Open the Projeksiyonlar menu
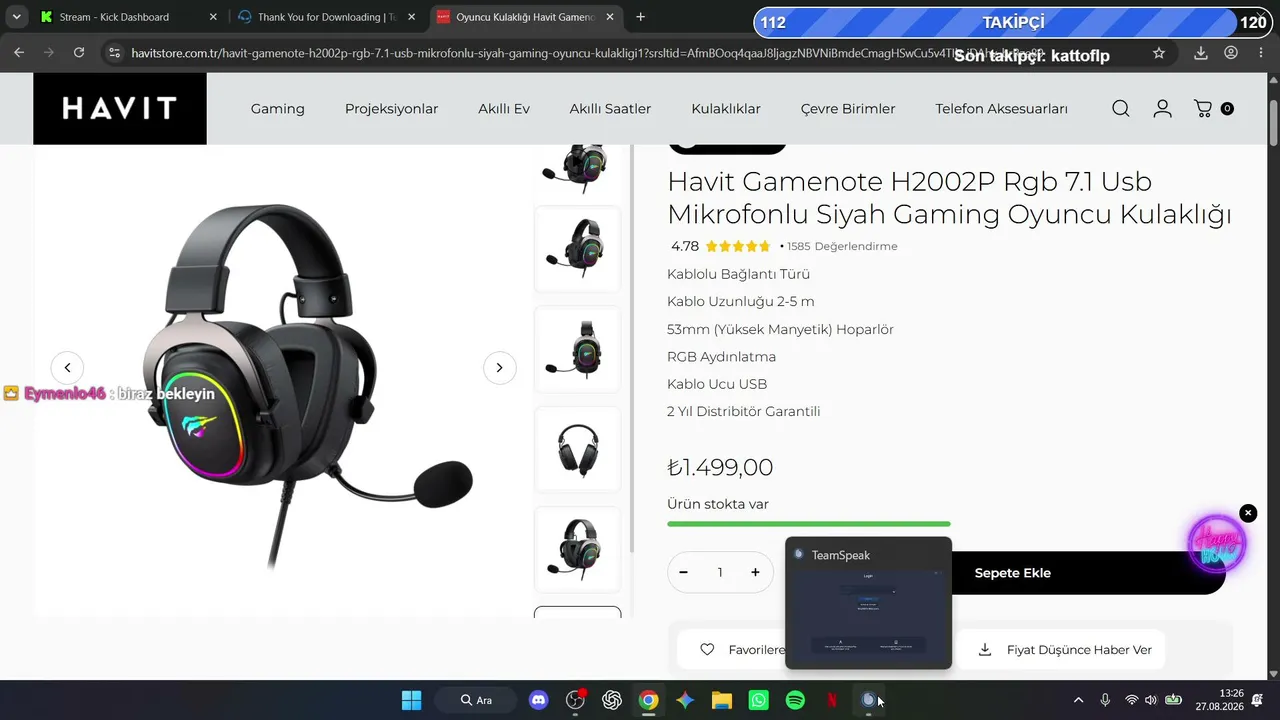Screen dimensions: 1280x720 coord(391,109)
